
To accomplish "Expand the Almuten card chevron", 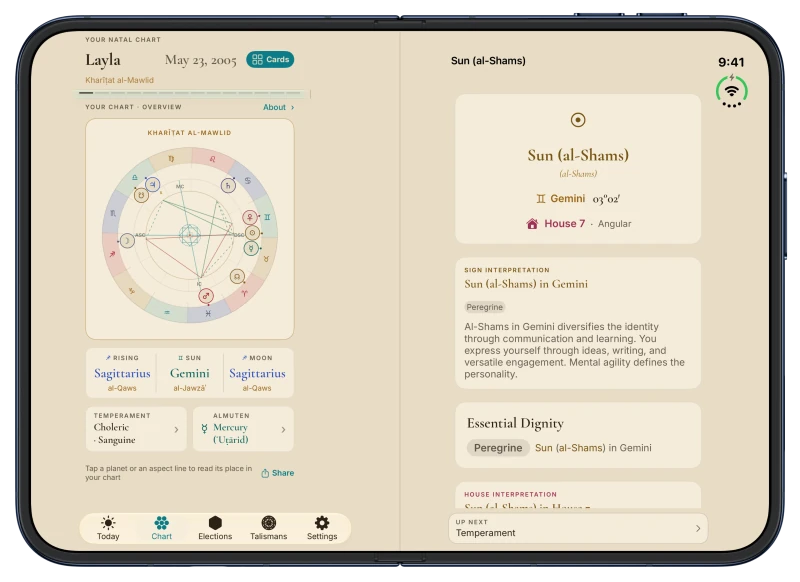I will click(x=283, y=429).
